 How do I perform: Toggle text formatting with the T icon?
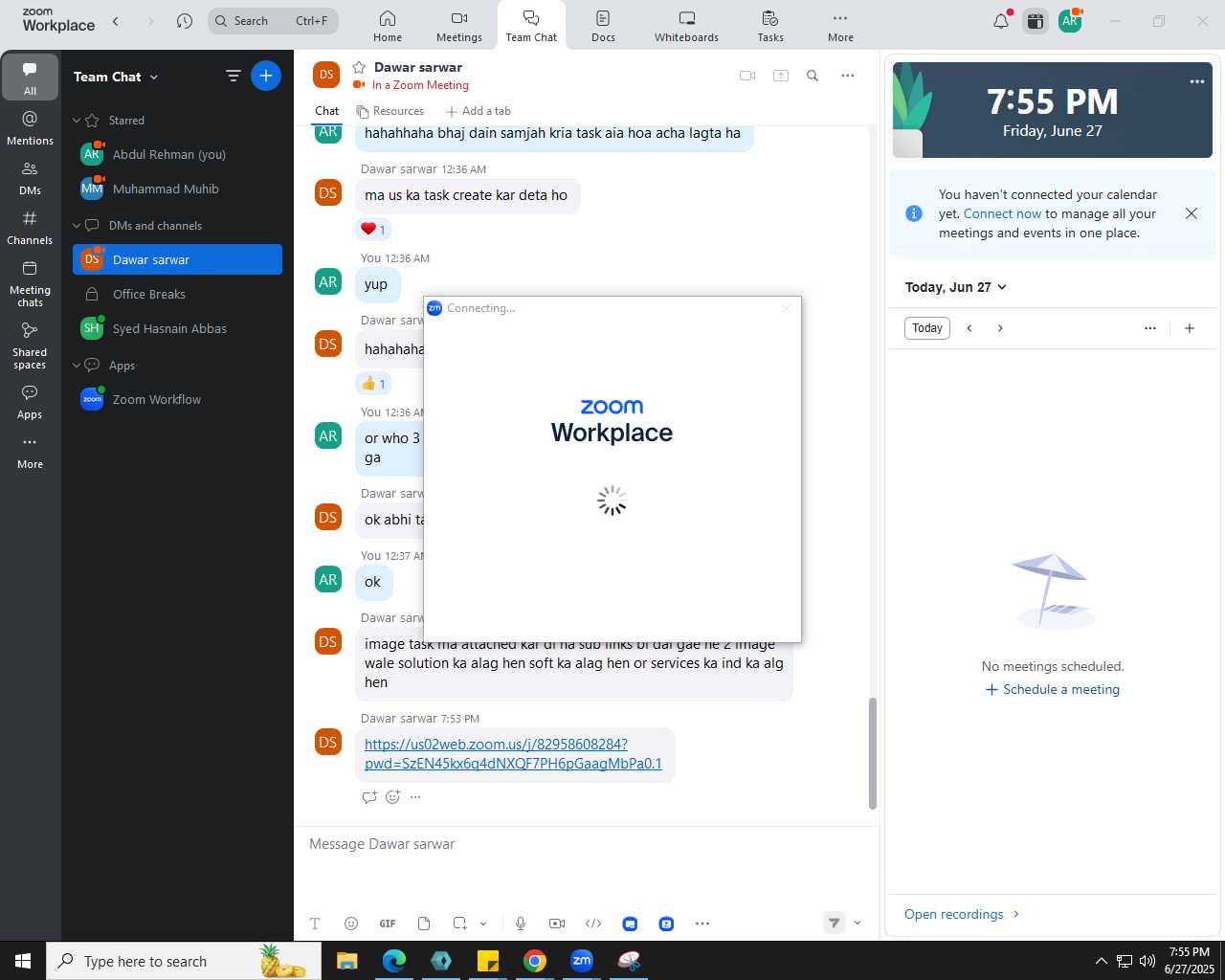[x=315, y=924]
